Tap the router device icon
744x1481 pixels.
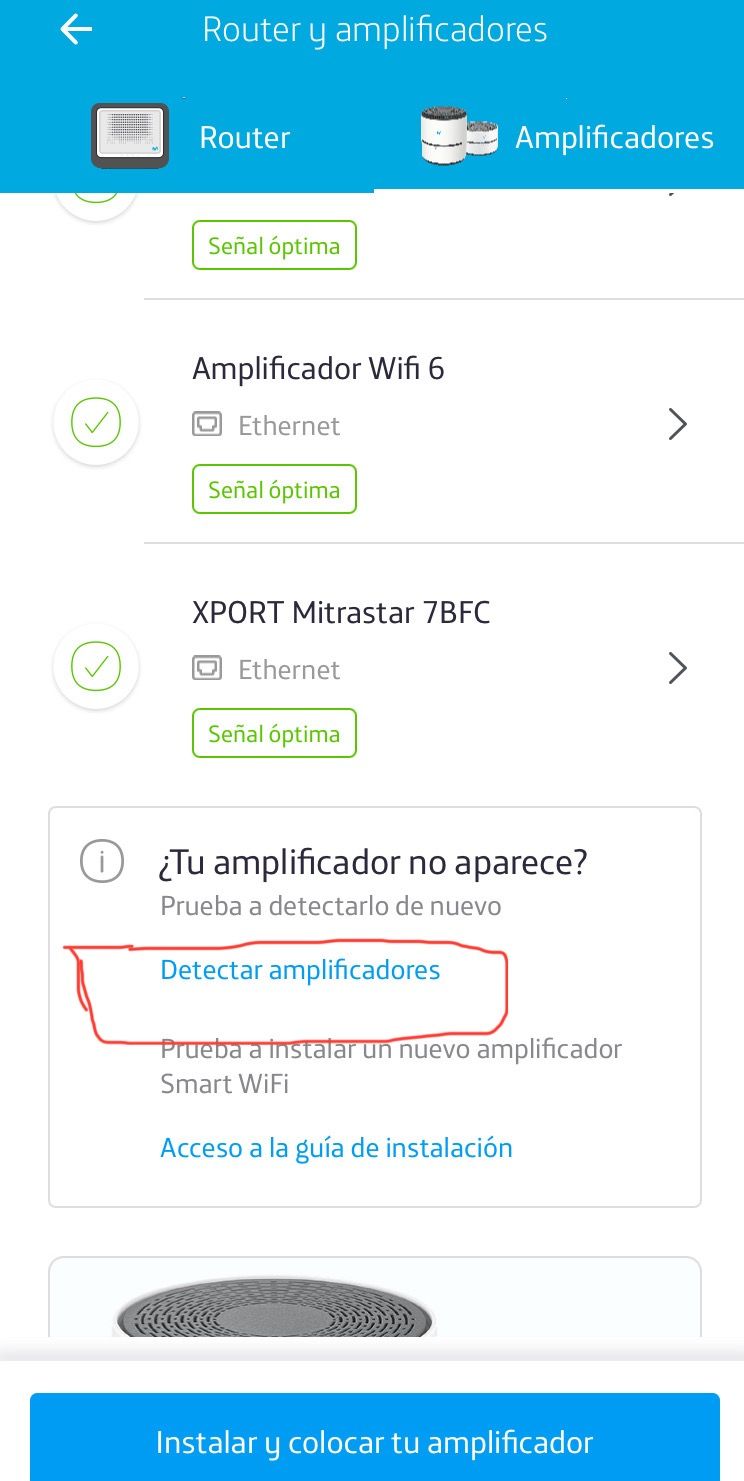click(x=130, y=136)
